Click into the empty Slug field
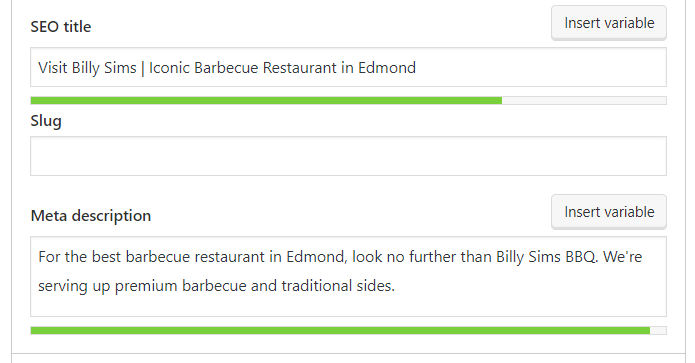This screenshot has height=363, width=695. (x=348, y=156)
